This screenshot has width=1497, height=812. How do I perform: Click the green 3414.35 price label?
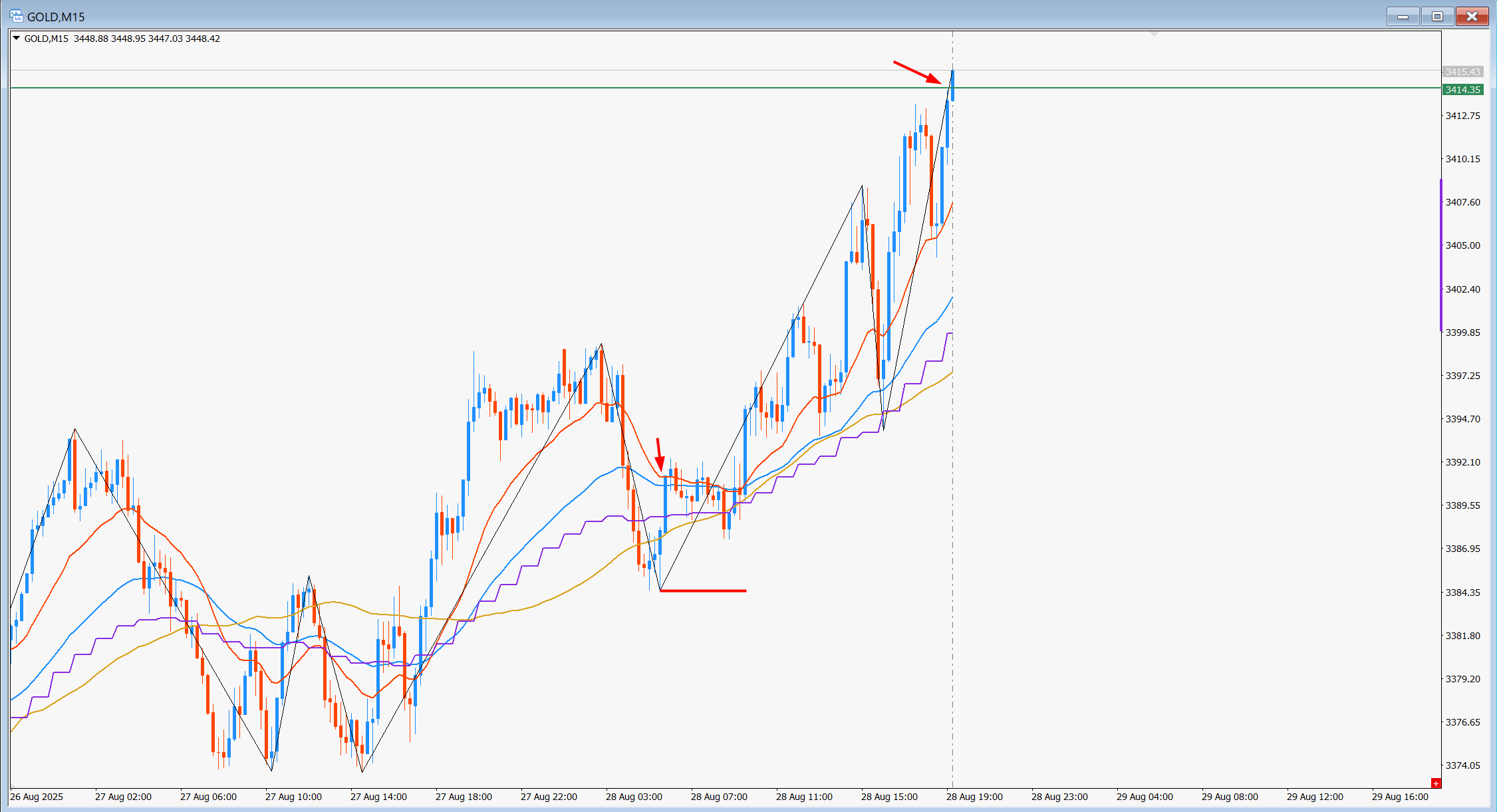pos(1462,90)
